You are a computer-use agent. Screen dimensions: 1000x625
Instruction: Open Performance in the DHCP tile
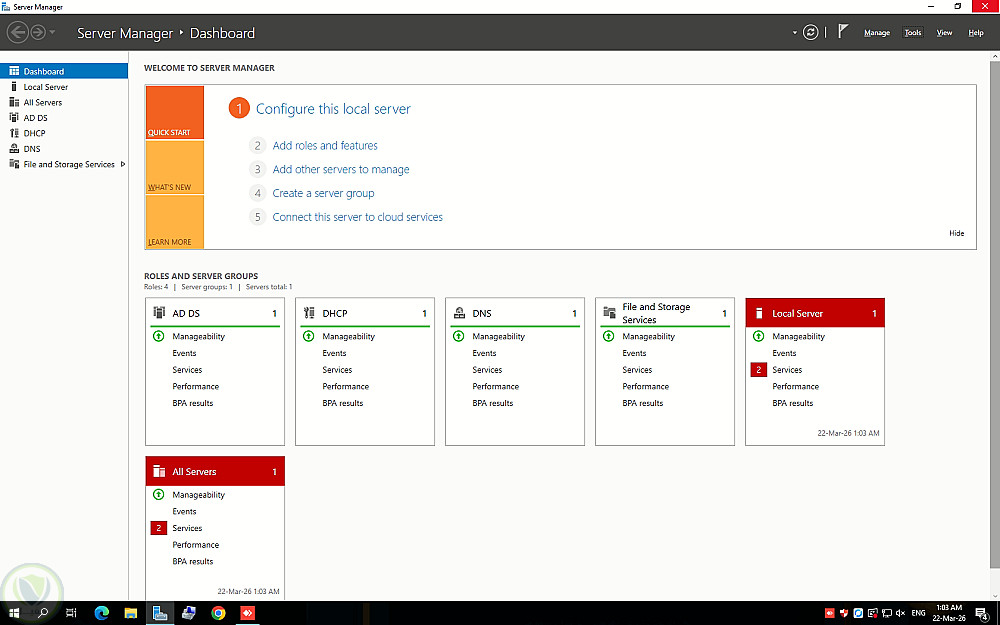coord(346,386)
